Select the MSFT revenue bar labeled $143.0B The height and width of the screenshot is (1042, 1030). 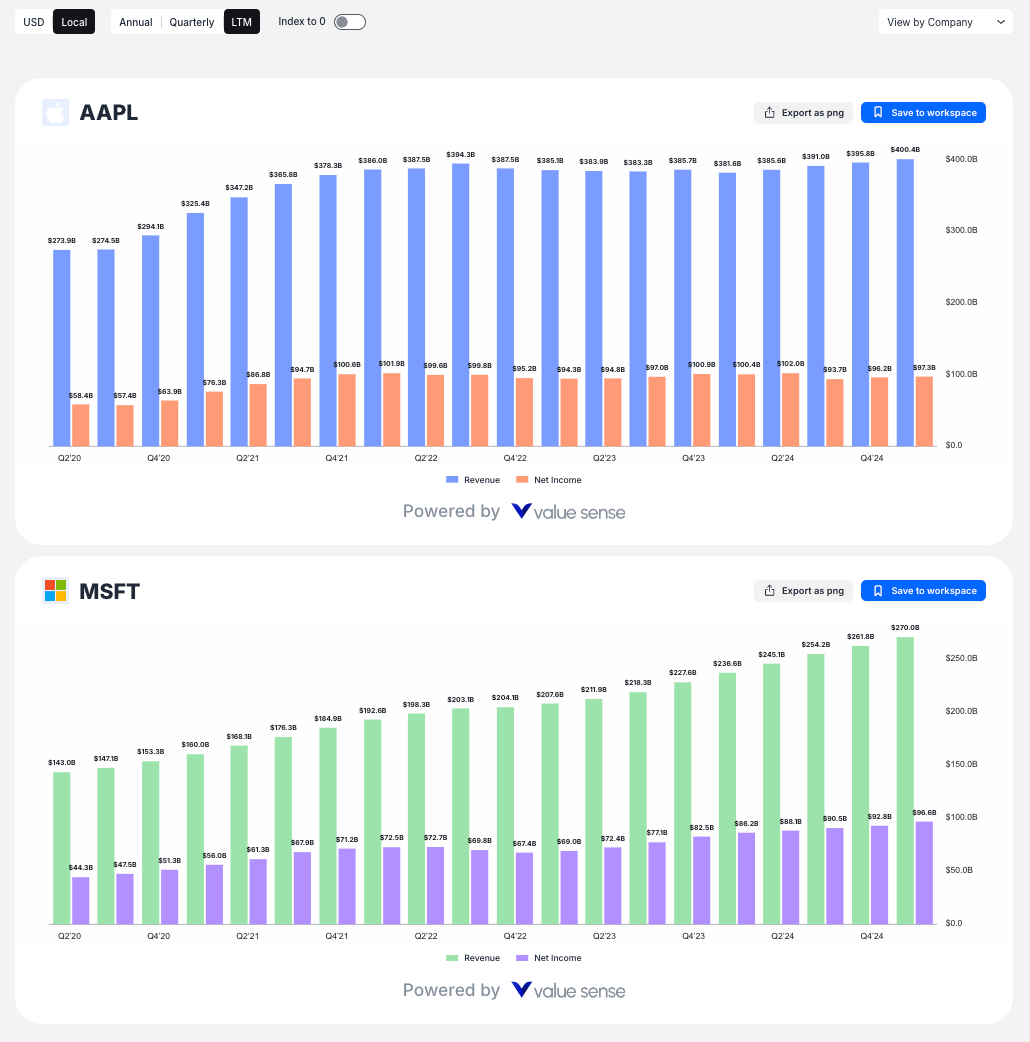pyautogui.click(x=62, y=848)
